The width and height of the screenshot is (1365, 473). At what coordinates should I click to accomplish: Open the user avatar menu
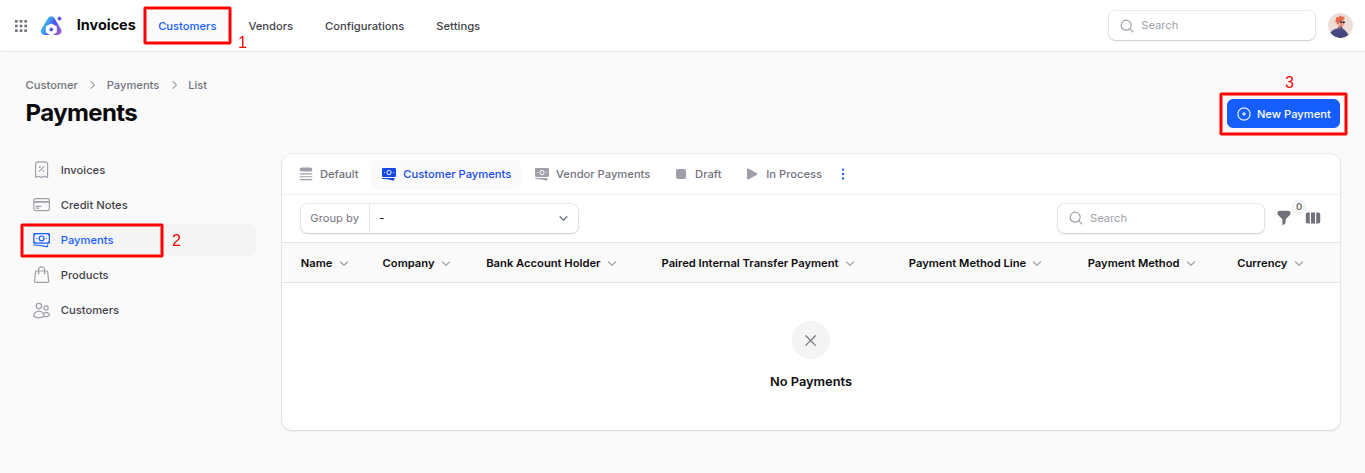1340,26
